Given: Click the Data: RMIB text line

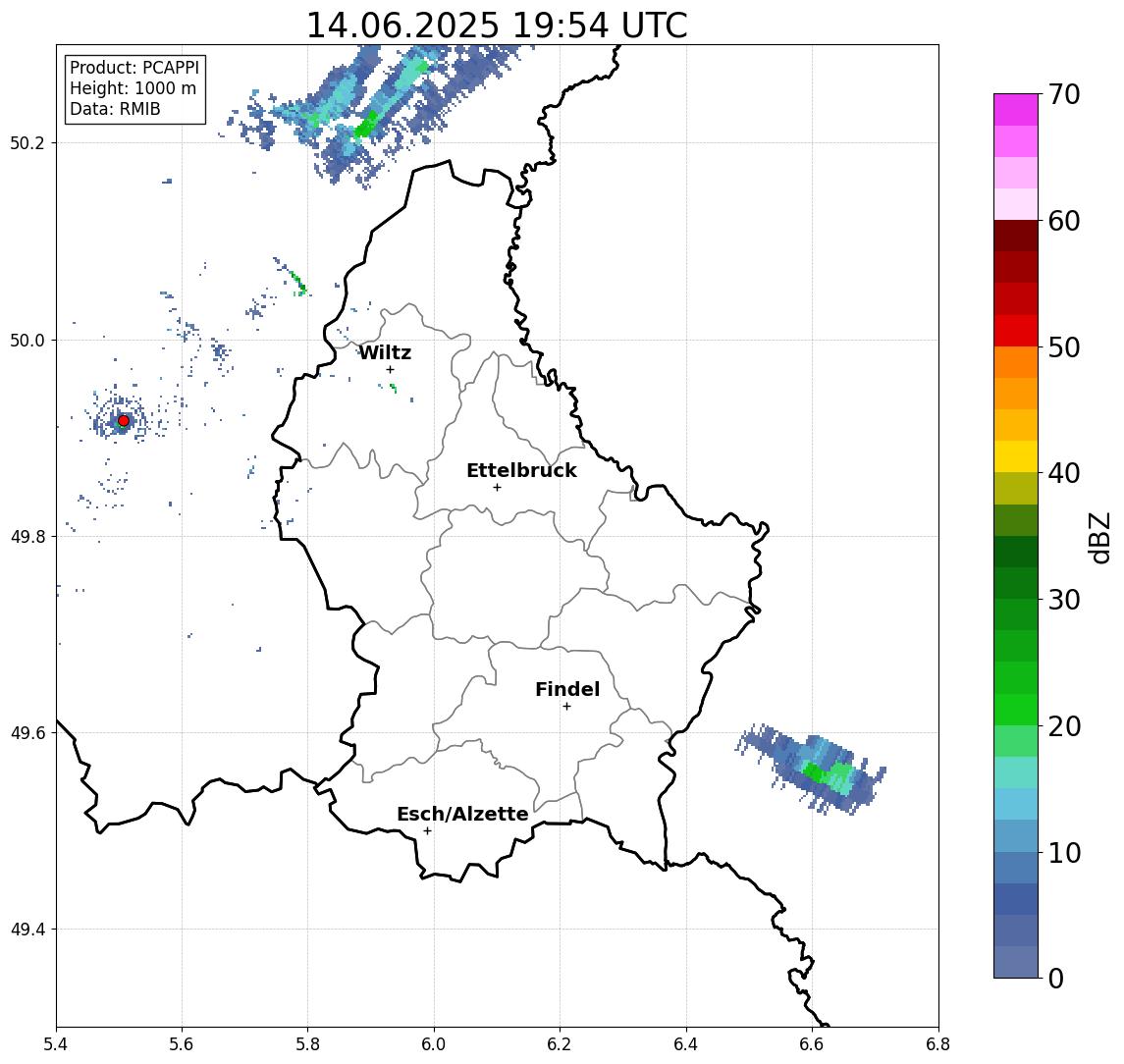Looking at the screenshot, I should 115,109.
